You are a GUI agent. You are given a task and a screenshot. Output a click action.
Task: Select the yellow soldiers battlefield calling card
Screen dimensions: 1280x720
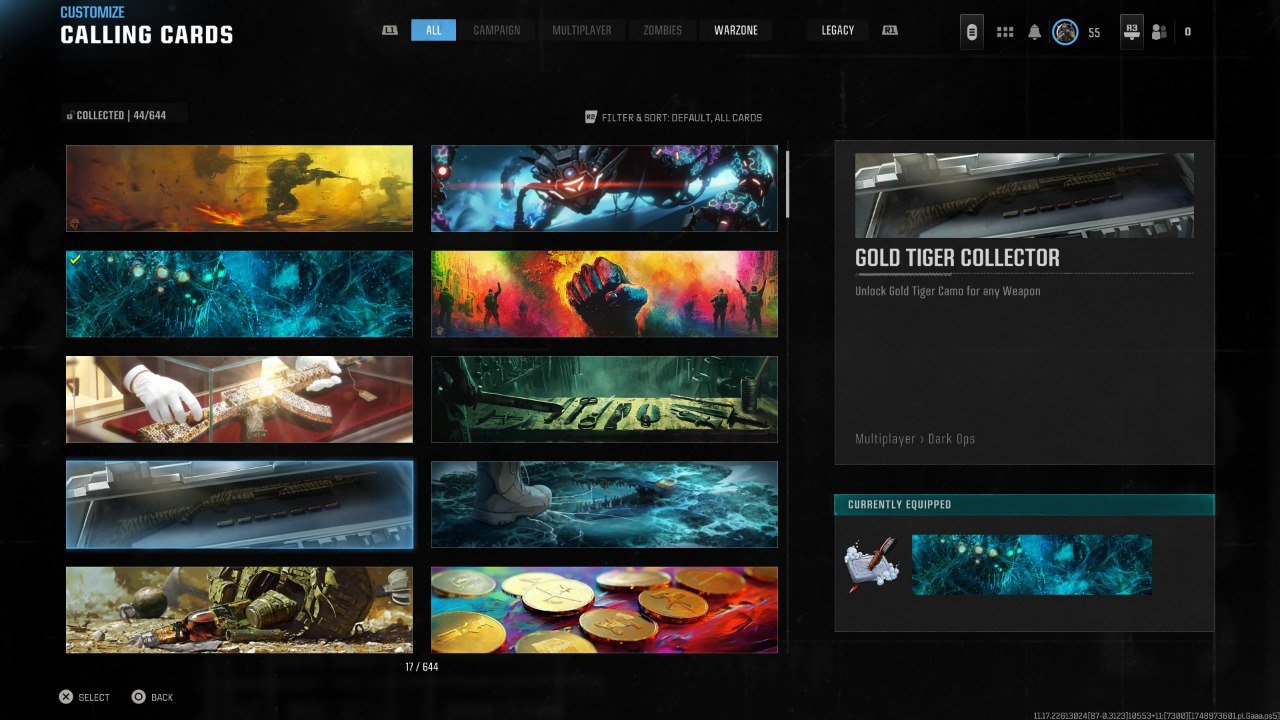[x=239, y=188]
